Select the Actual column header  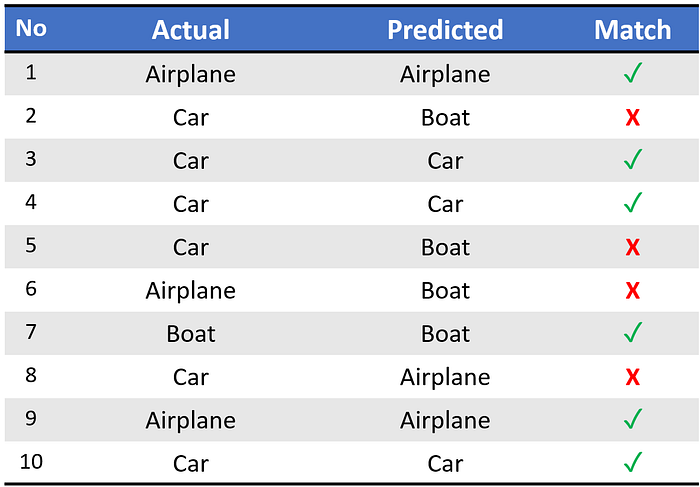[191, 30]
